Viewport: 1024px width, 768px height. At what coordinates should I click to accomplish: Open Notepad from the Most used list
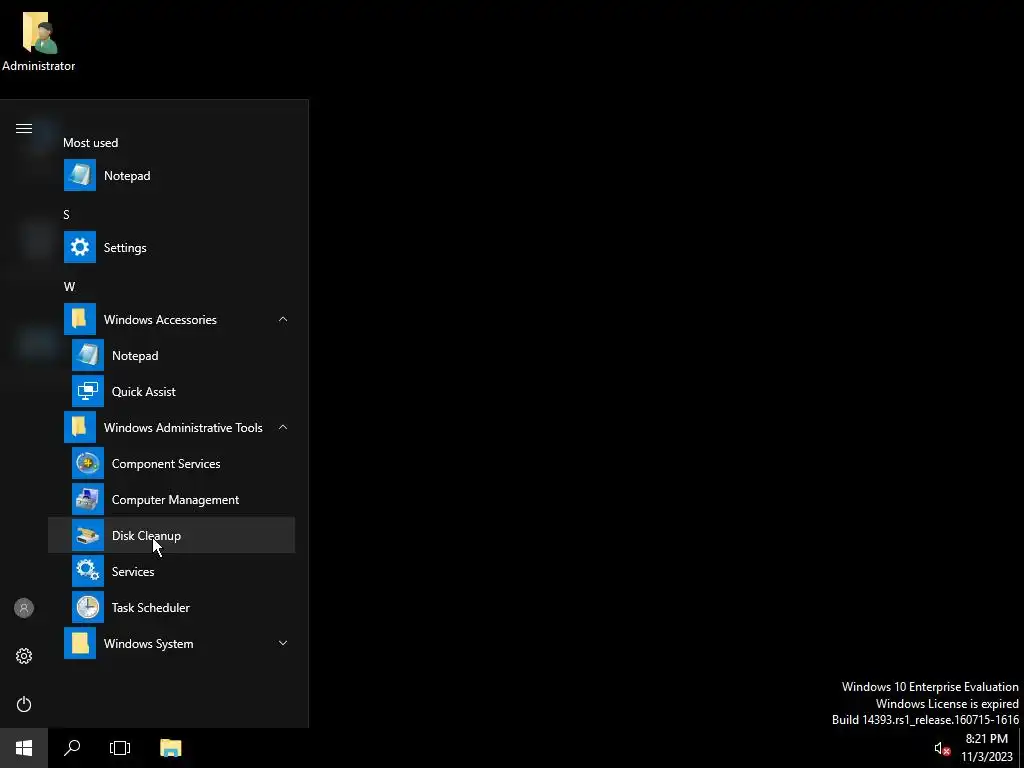point(171,175)
